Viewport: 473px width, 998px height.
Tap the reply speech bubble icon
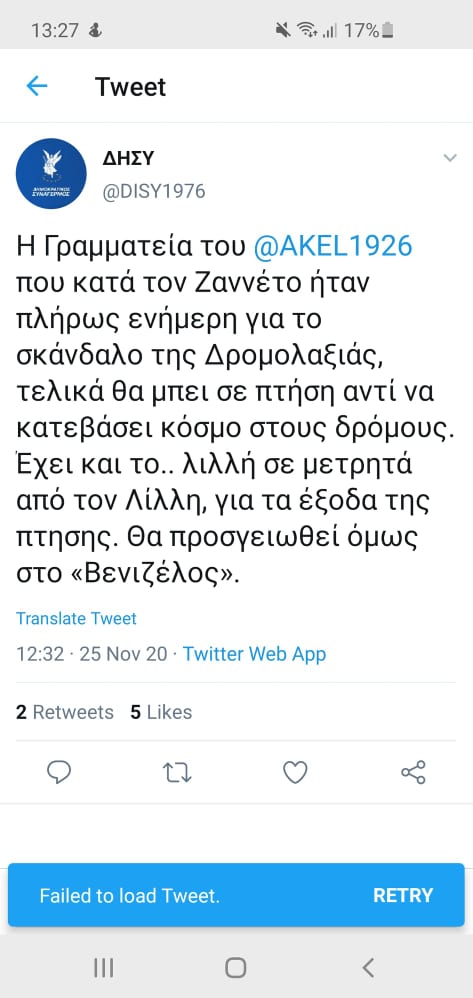(x=59, y=772)
